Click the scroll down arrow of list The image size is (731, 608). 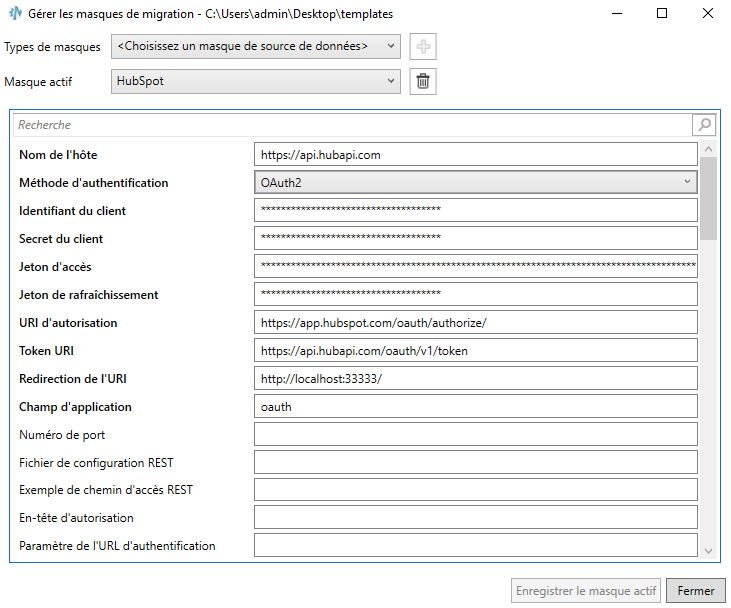708,550
